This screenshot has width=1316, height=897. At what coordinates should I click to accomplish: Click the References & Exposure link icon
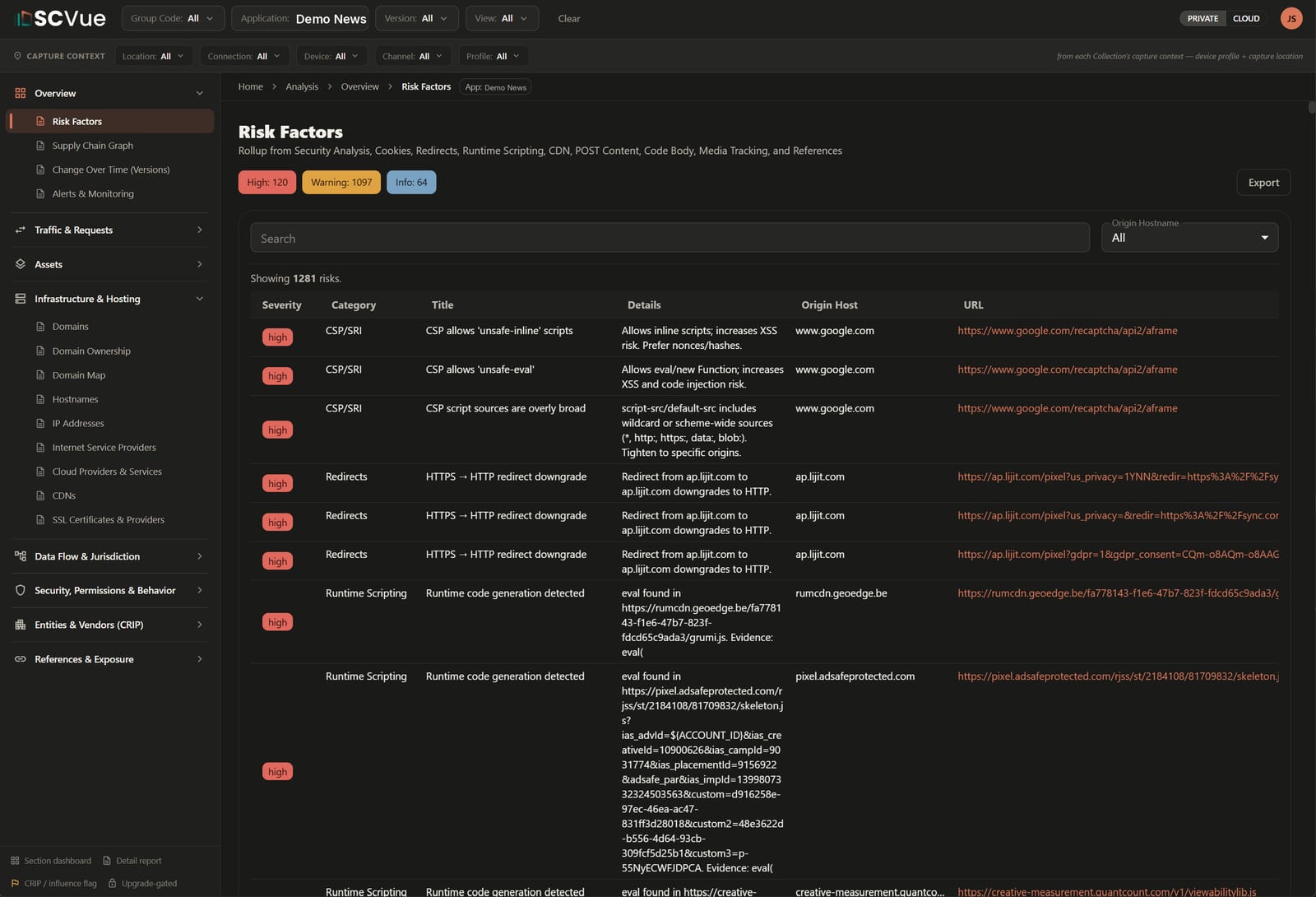[x=21, y=659]
